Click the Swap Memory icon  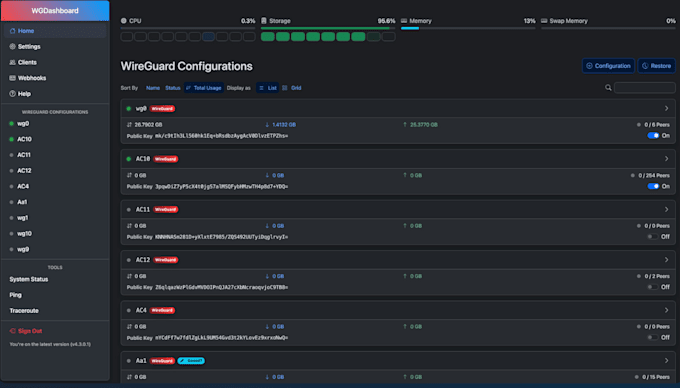click(x=544, y=20)
